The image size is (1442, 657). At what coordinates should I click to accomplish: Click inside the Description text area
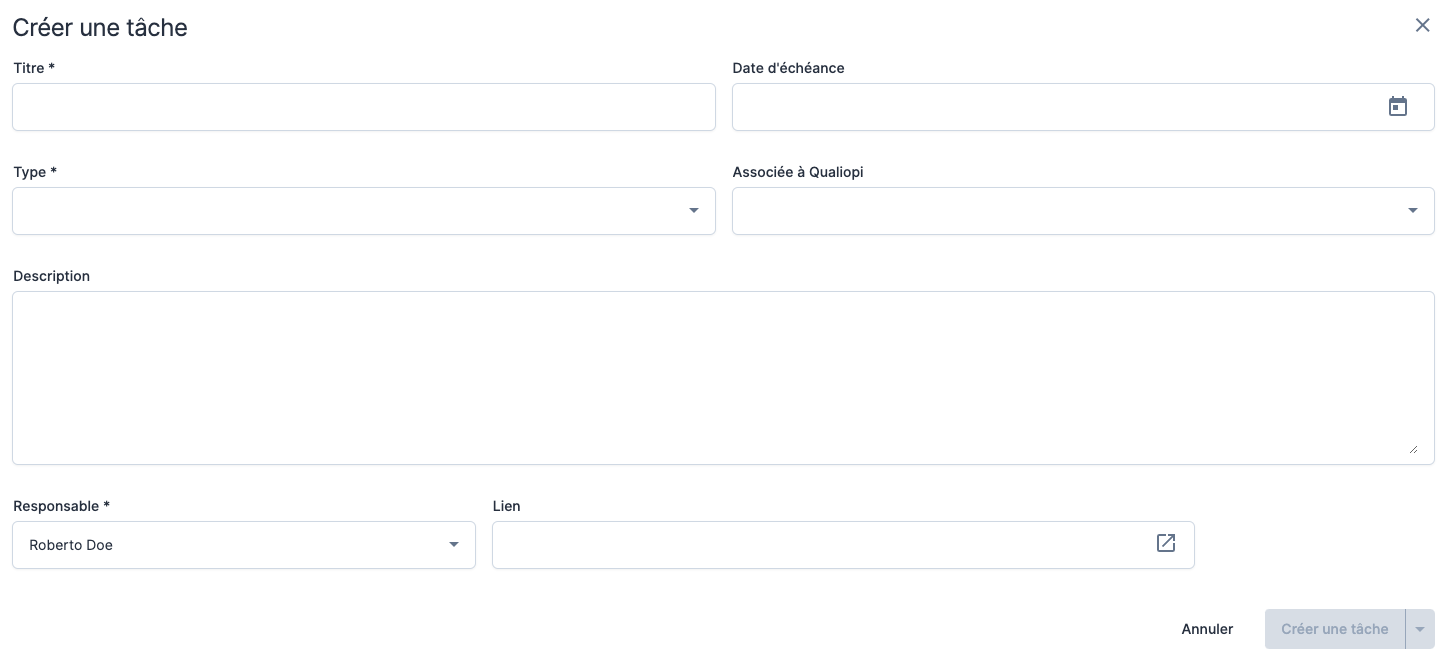pyautogui.click(x=722, y=377)
